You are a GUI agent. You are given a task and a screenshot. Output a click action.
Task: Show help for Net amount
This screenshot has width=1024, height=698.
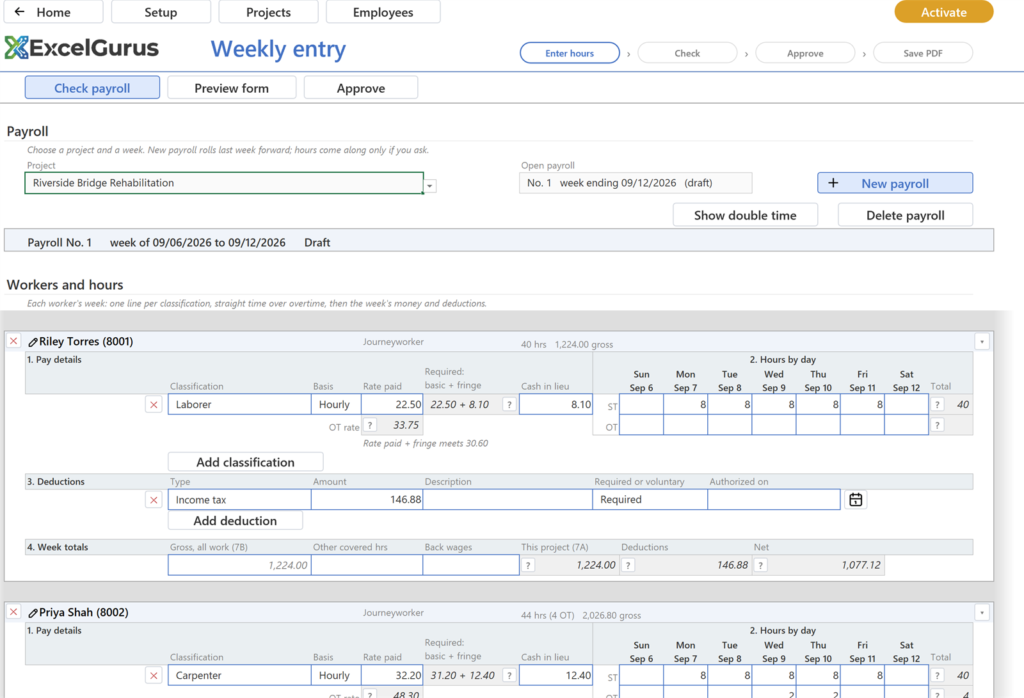tap(760, 565)
